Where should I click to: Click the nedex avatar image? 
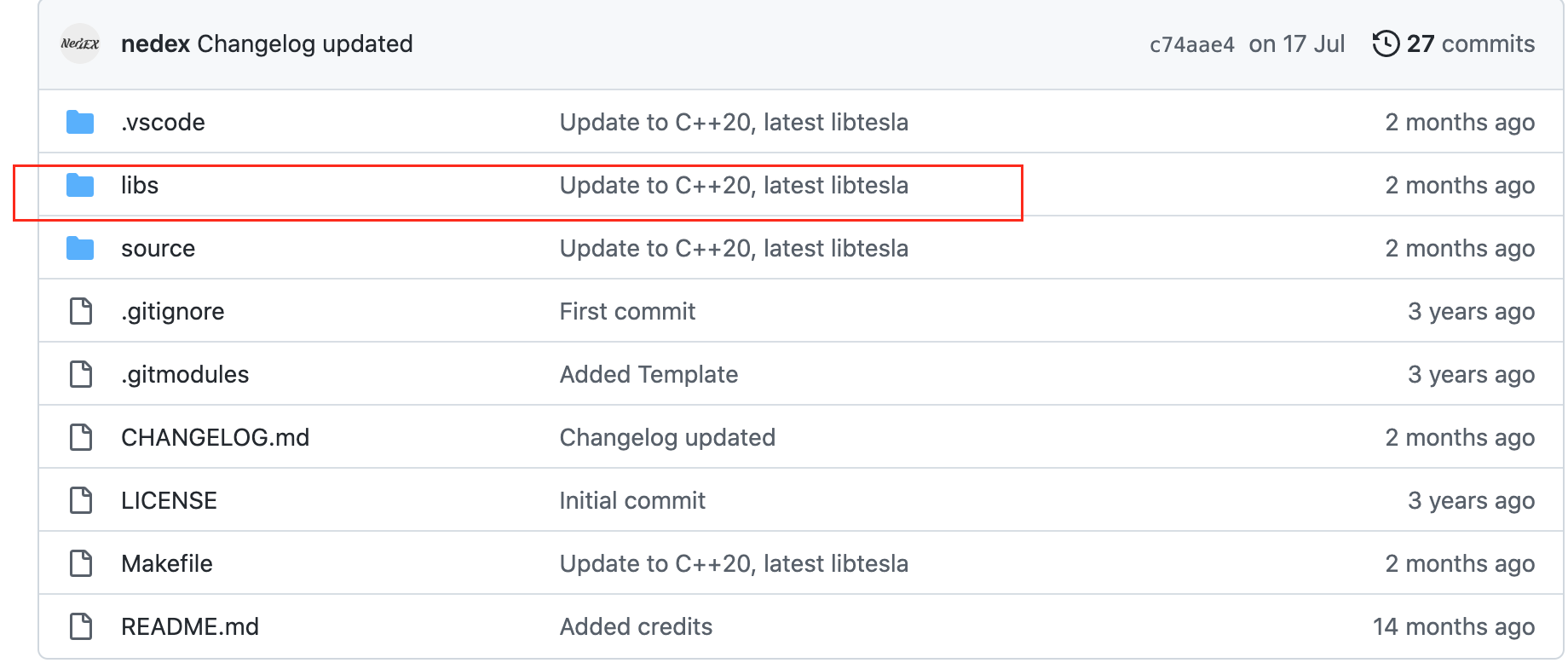click(x=80, y=43)
